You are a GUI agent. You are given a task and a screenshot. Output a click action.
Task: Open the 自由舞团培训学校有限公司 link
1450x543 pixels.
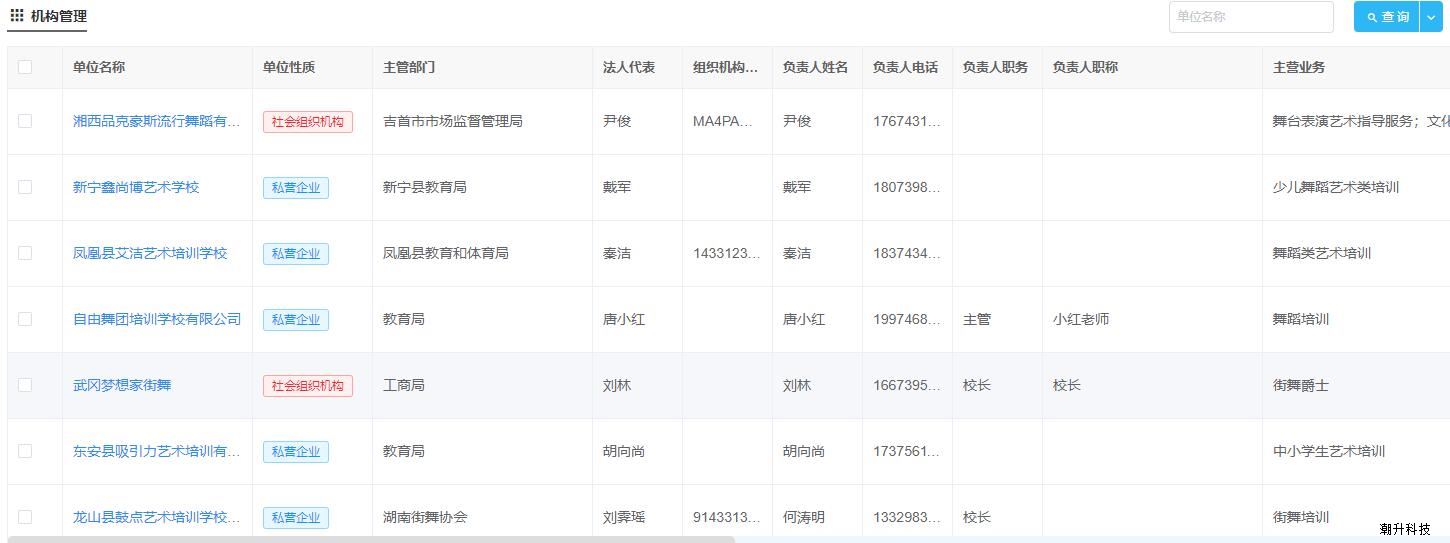157,319
